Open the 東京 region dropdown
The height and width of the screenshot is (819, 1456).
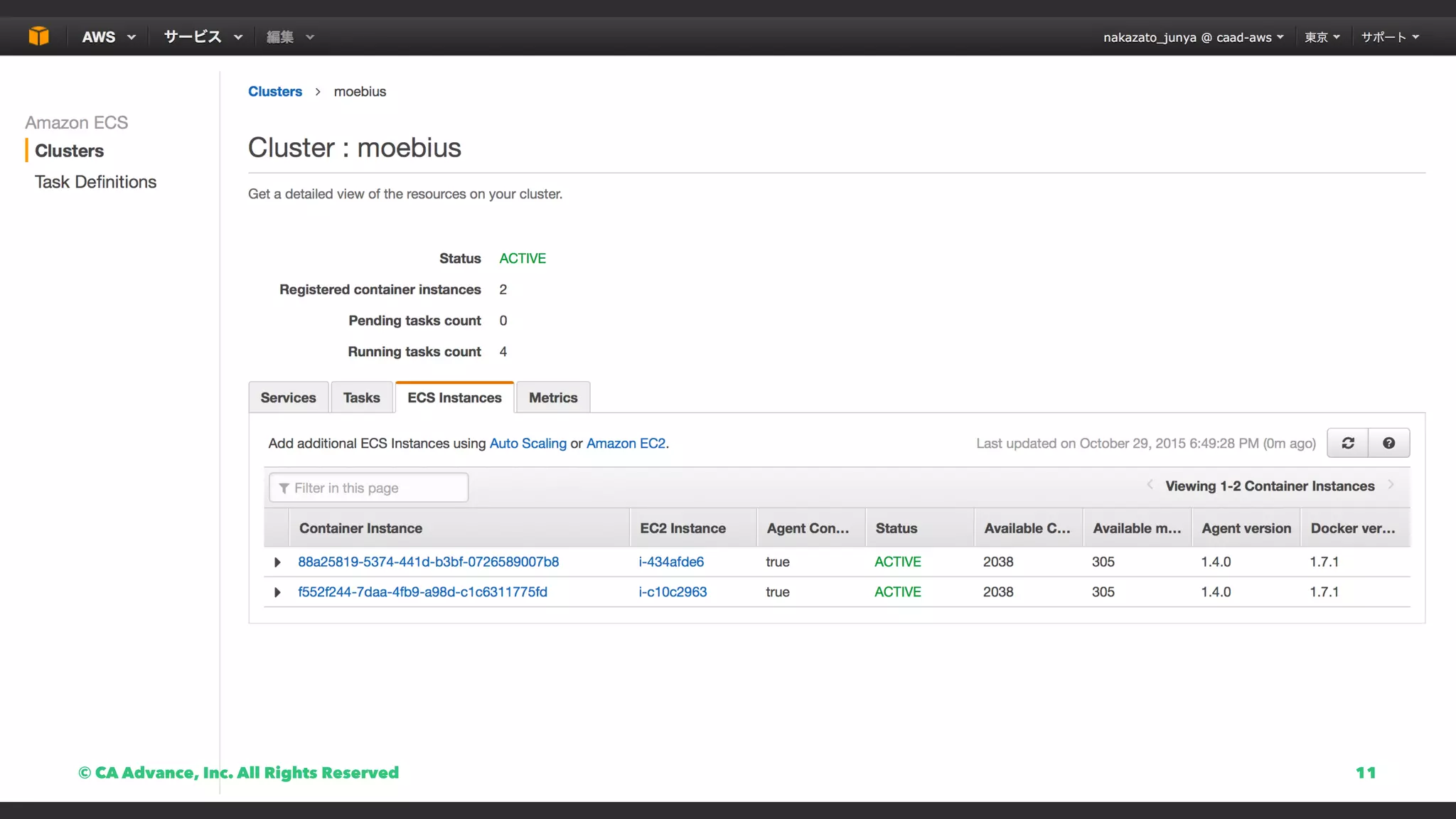1322,37
